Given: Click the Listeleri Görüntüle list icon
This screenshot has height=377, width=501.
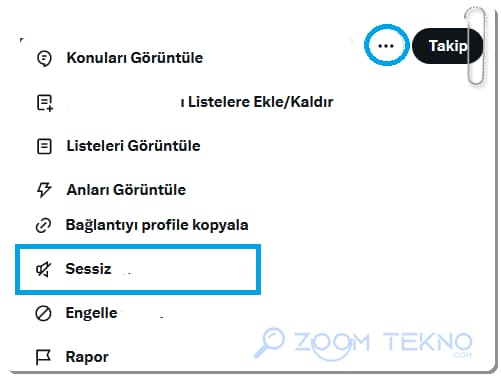Looking at the screenshot, I should point(44,146).
